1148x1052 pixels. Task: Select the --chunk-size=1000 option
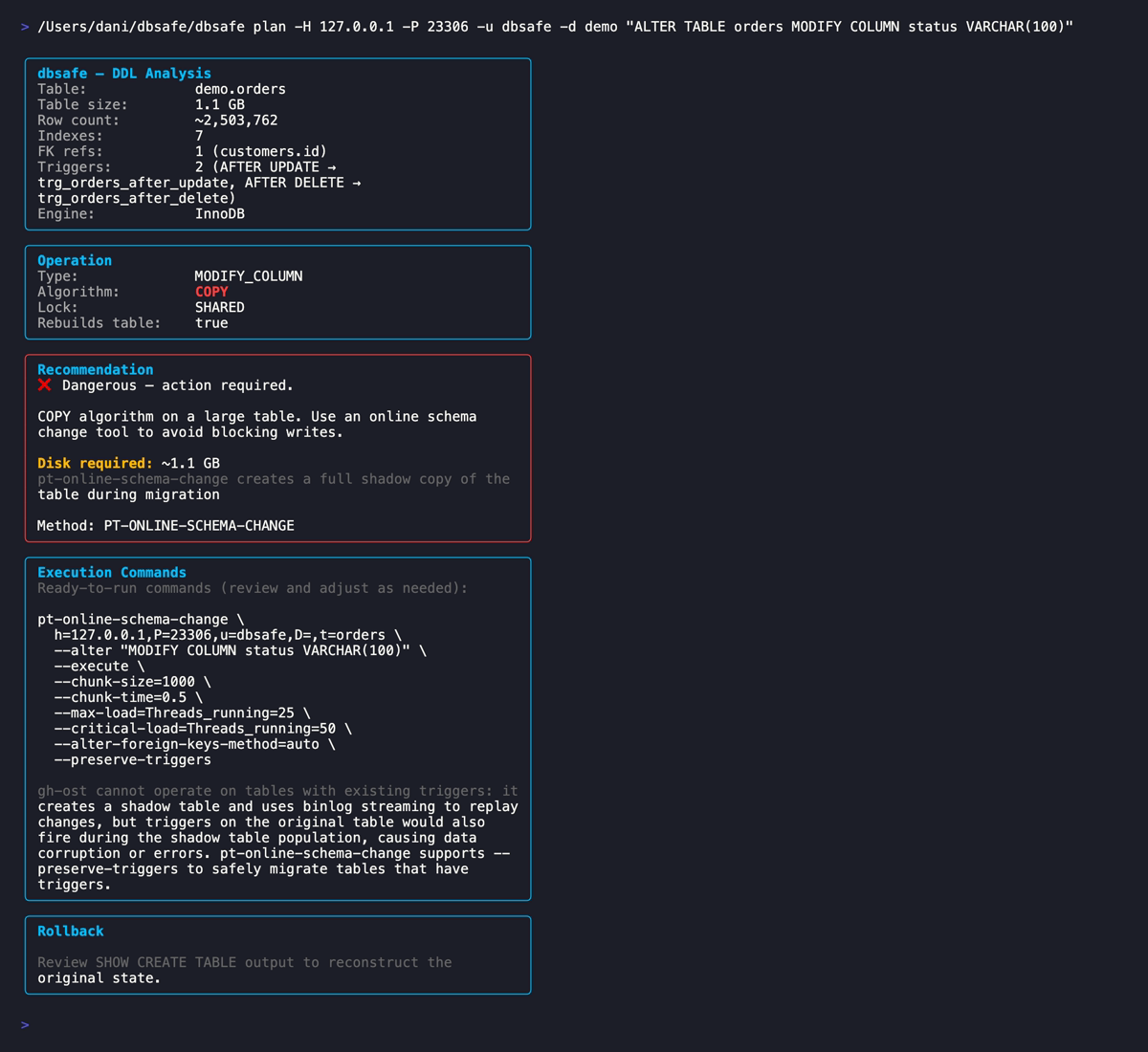click(126, 681)
